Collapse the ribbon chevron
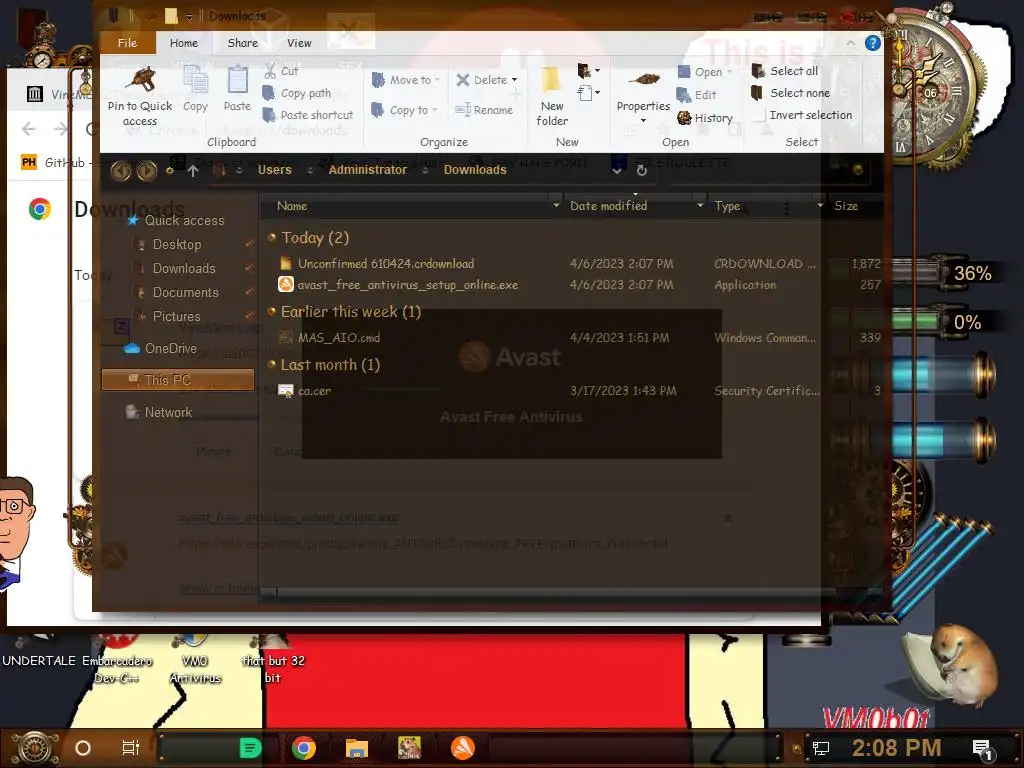 850,43
